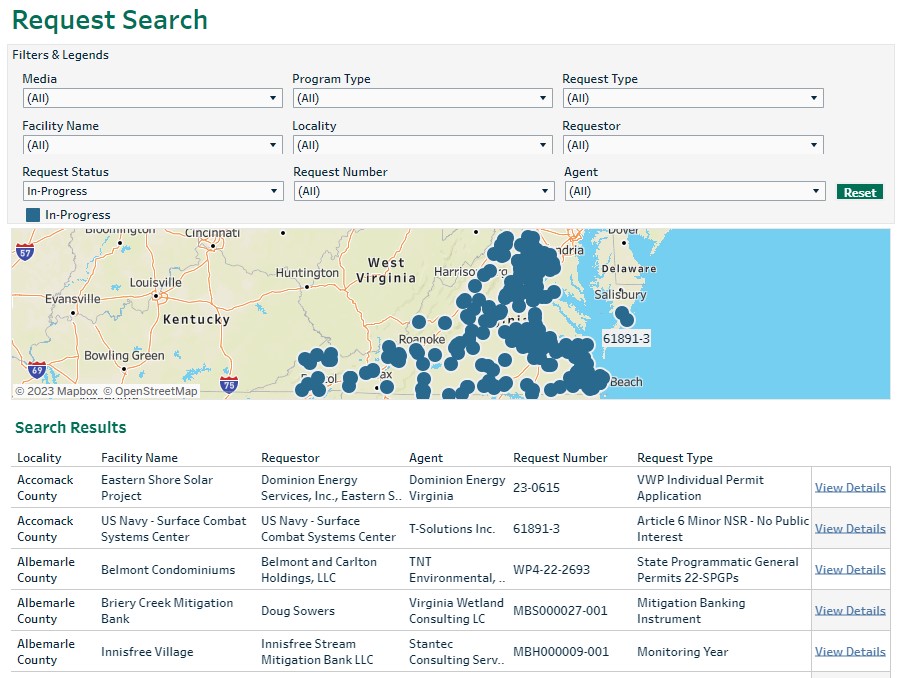
Task: Select the T-Solutions Inc. agent cell
Action: [x=452, y=529]
